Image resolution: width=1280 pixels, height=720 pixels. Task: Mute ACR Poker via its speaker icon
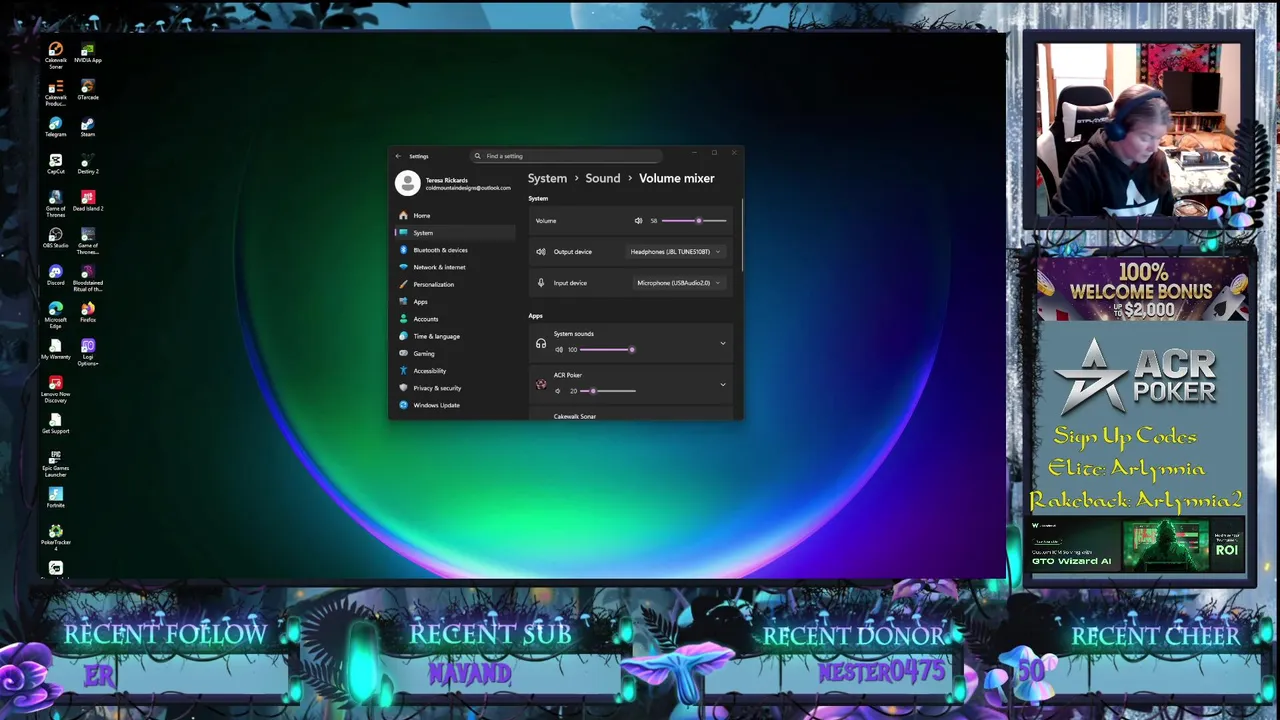point(559,391)
